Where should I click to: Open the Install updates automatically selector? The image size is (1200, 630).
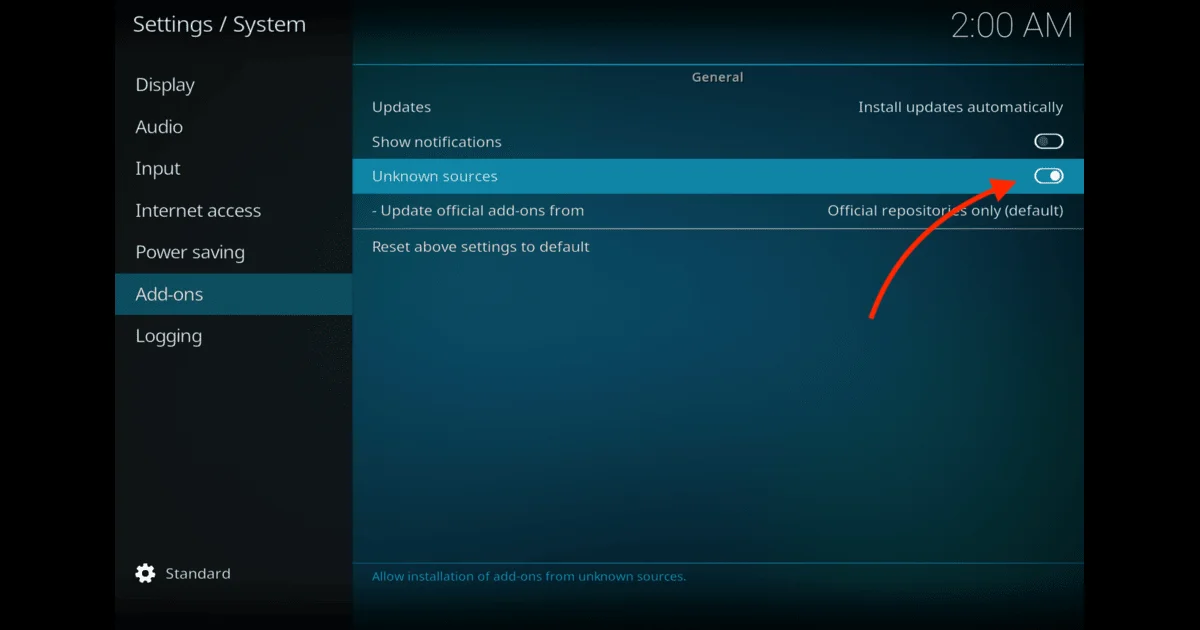click(960, 107)
